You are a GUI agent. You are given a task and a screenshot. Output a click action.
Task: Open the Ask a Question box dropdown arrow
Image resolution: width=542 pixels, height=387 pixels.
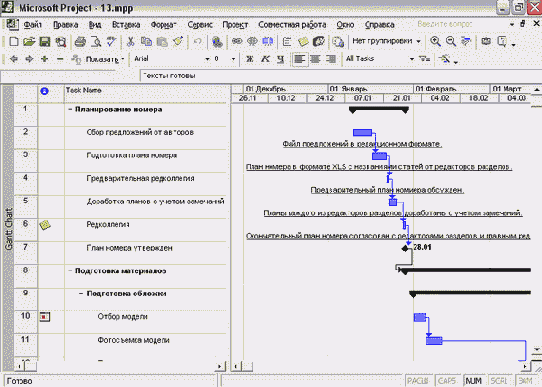point(512,25)
